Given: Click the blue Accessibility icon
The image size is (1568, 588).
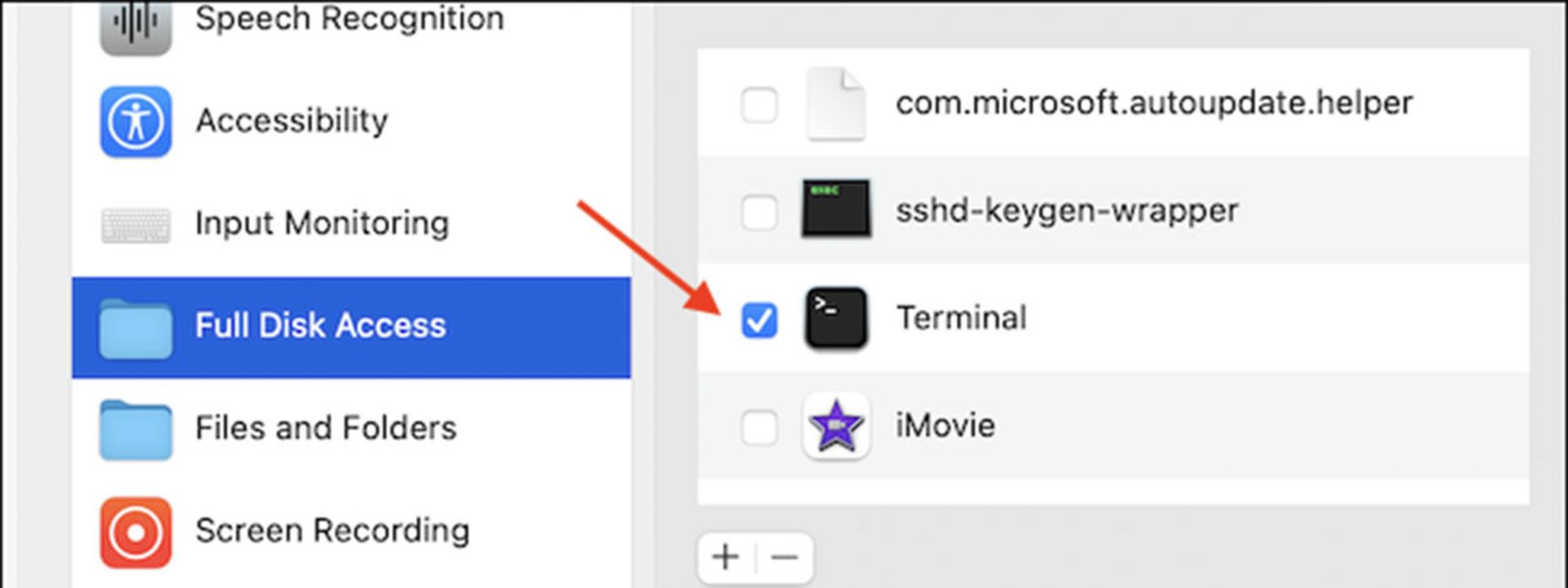Looking at the screenshot, I should 136,122.
